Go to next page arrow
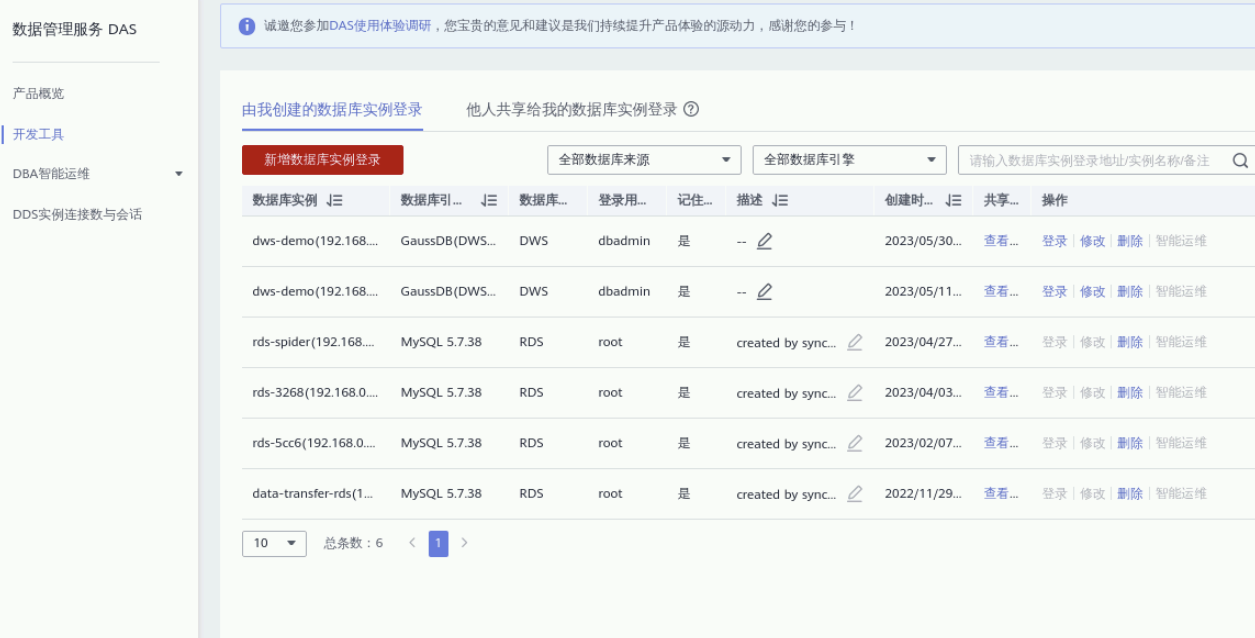This screenshot has height=638, width=1255. point(464,543)
